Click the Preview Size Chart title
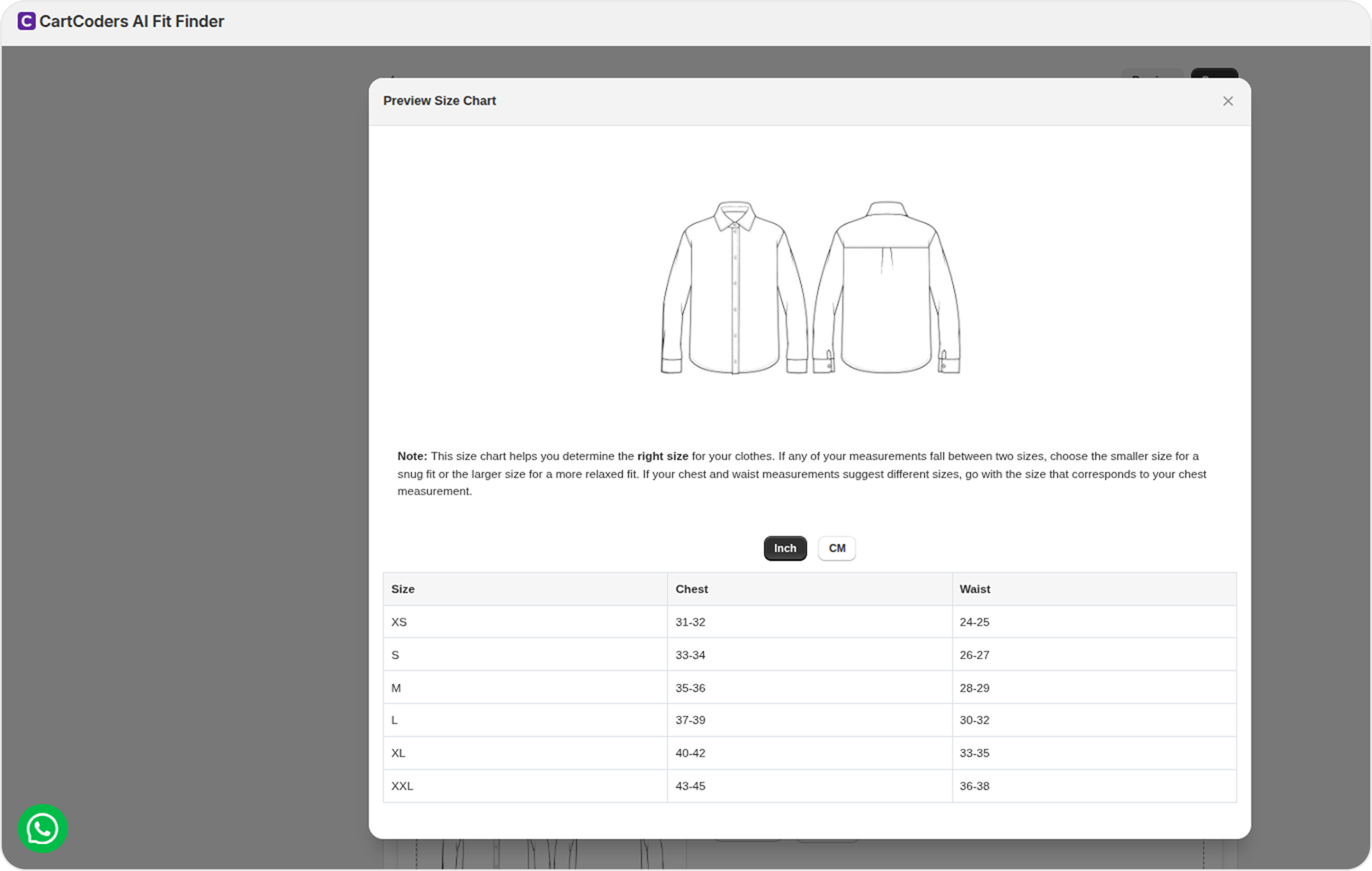Screen dimensions: 1372x871 coord(439,101)
